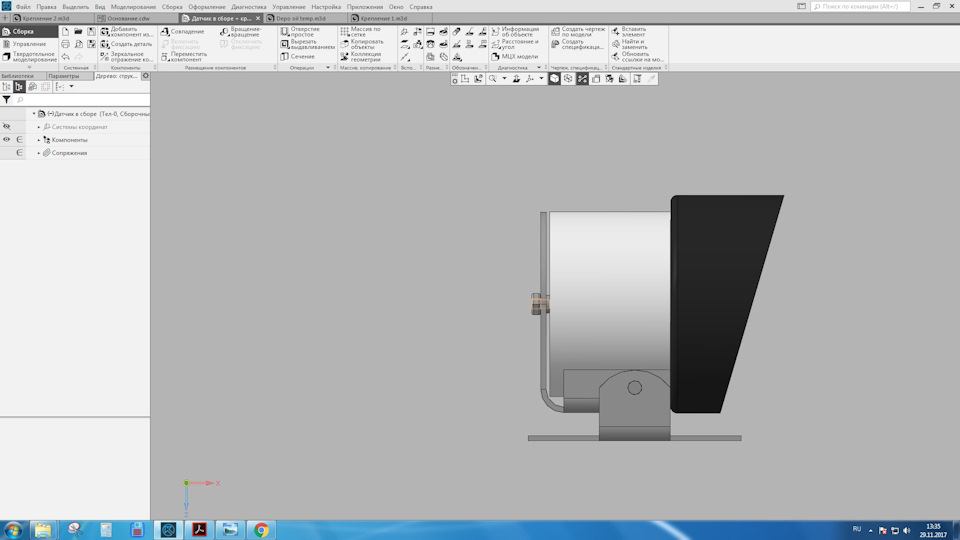Toggle hidden eye for Системы координат
The height and width of the screenshot is (540, 960).
7,127
